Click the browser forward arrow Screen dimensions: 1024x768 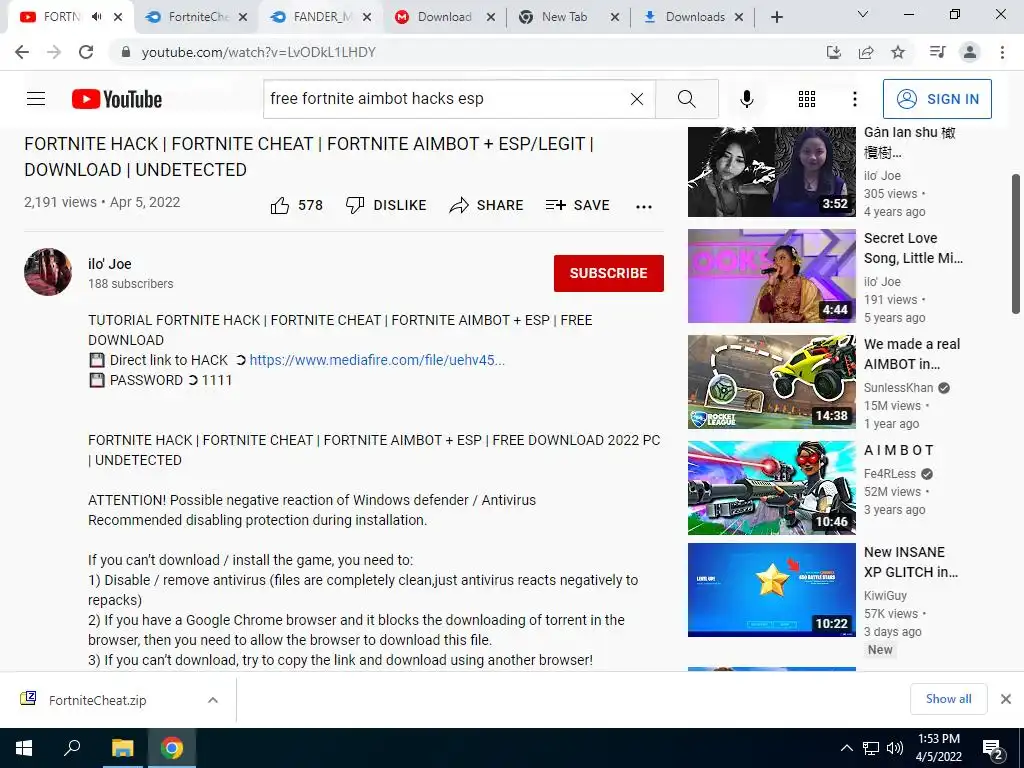[x=54, y=52]
